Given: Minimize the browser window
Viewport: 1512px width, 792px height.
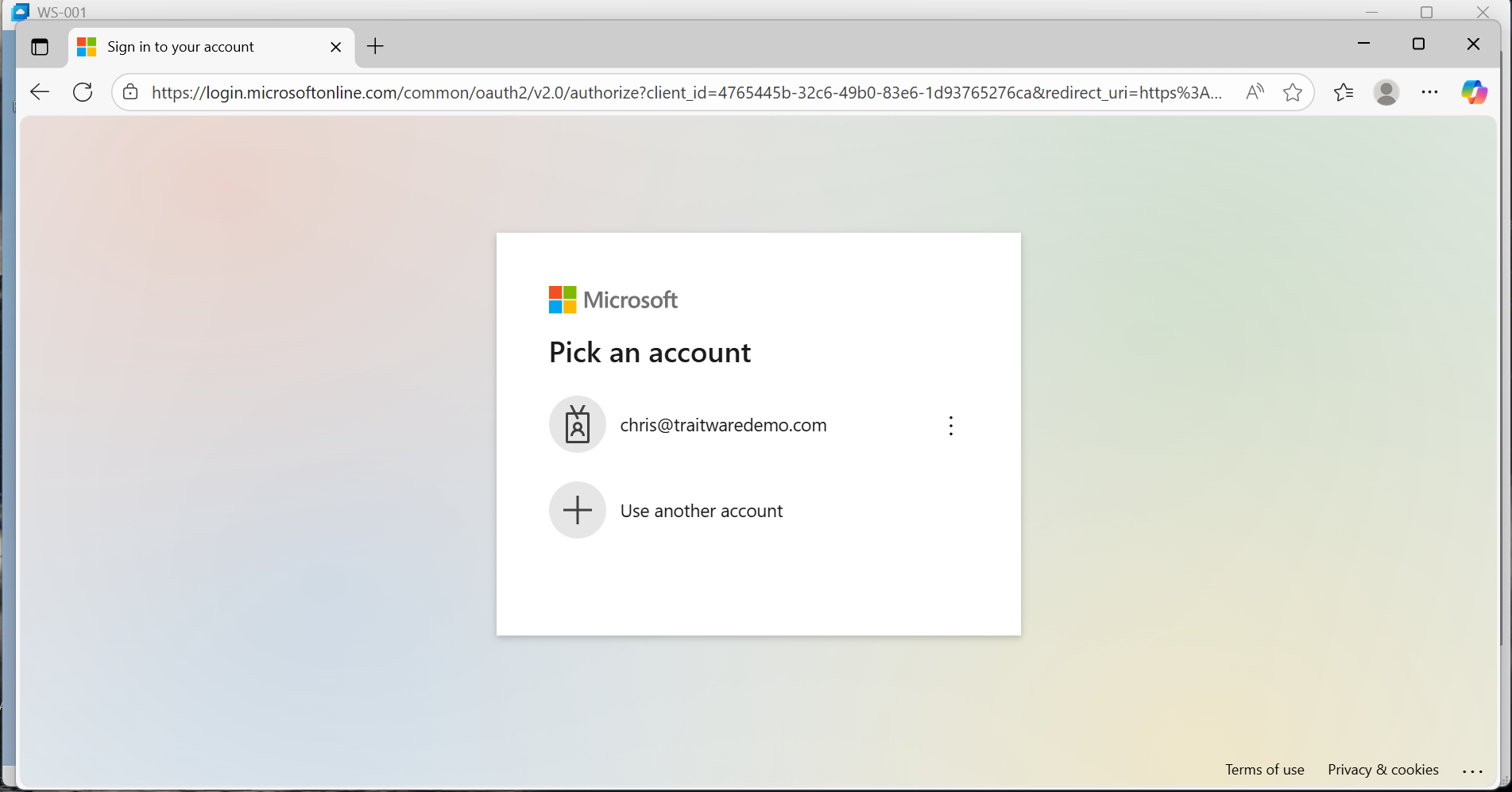Looking at the screenshot, I should coord(1364,44).
